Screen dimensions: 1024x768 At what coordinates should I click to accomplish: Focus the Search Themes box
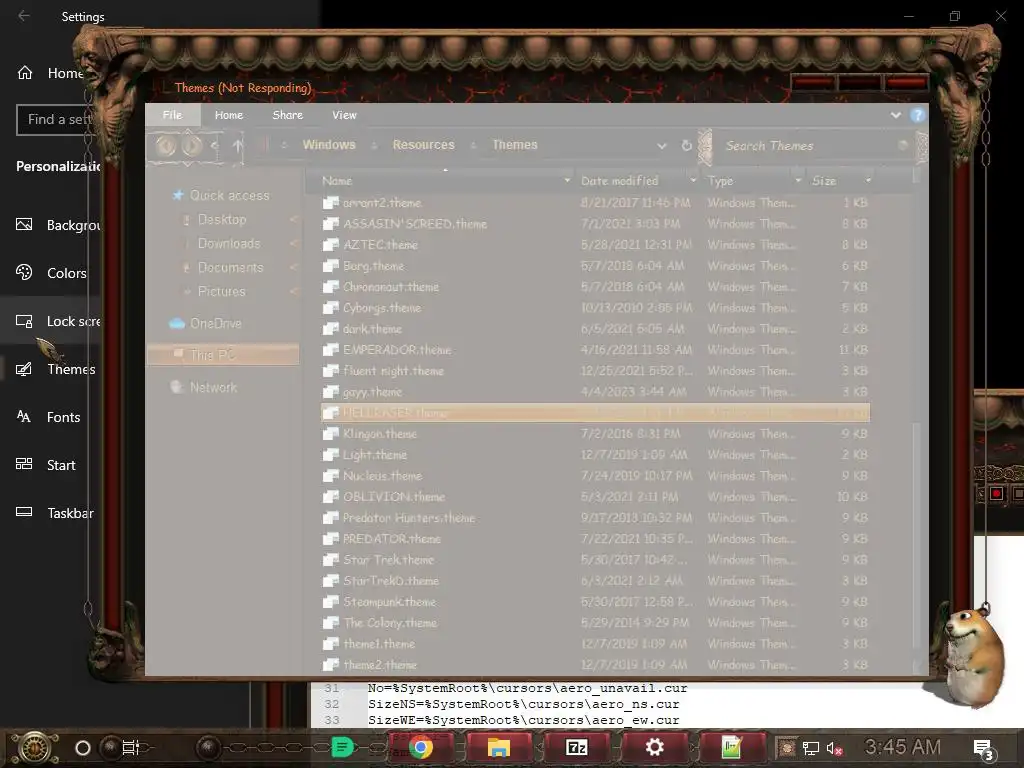pos(813,146)
